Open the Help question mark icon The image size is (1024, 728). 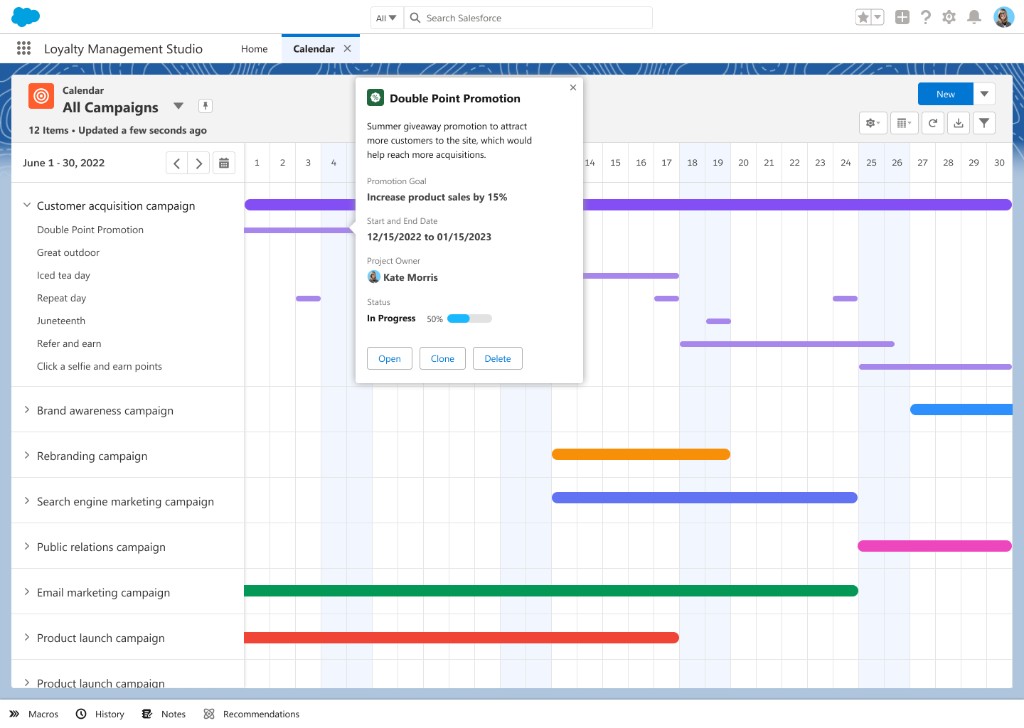tap(925, 18)
